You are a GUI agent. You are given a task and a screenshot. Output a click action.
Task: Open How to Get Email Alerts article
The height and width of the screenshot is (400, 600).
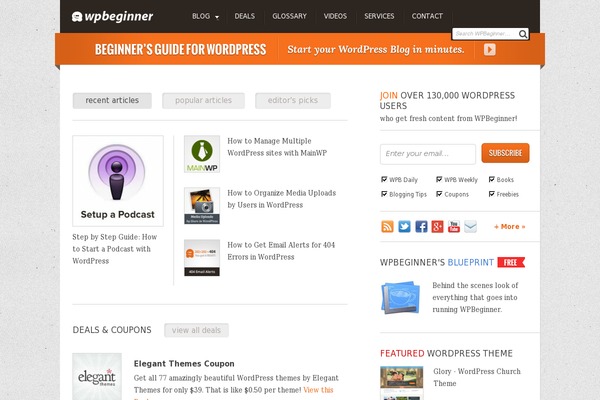(281, 251)
